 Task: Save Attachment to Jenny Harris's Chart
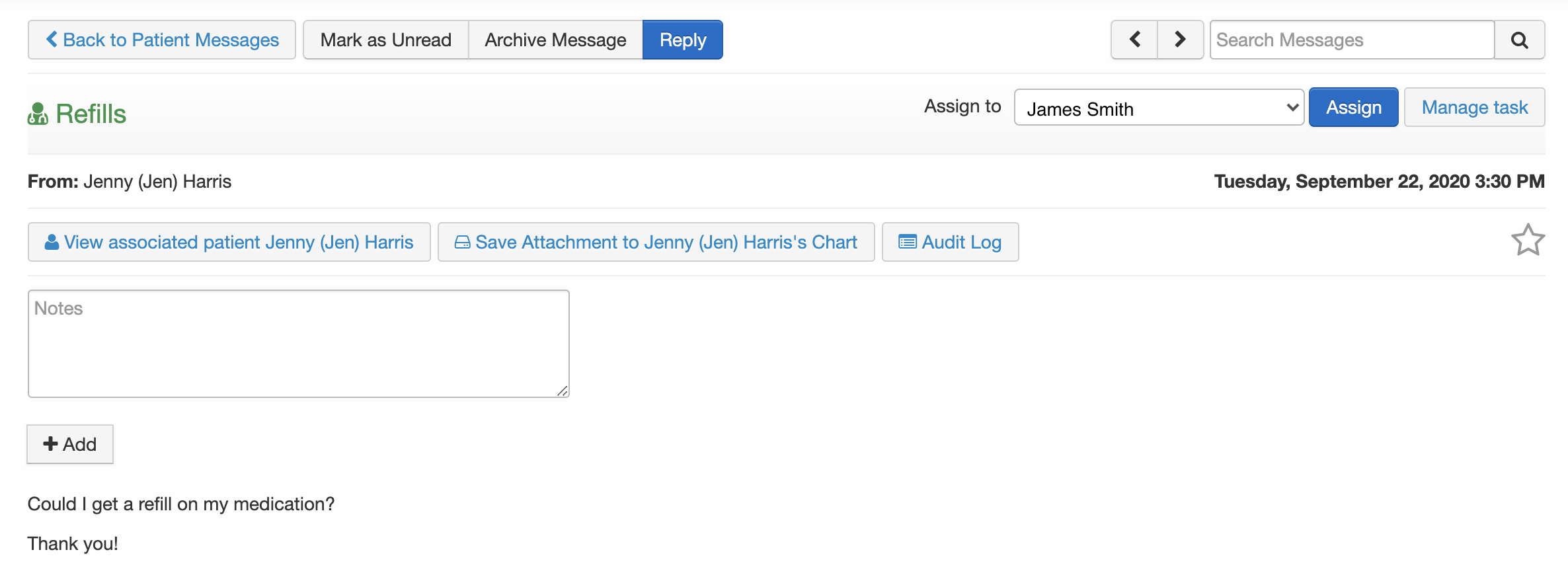pyautogui.click(x=656, y=242)
